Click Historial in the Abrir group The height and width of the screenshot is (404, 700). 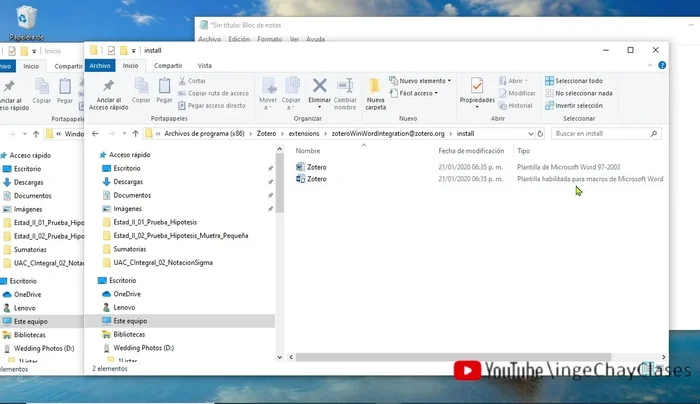pos(516,106)
